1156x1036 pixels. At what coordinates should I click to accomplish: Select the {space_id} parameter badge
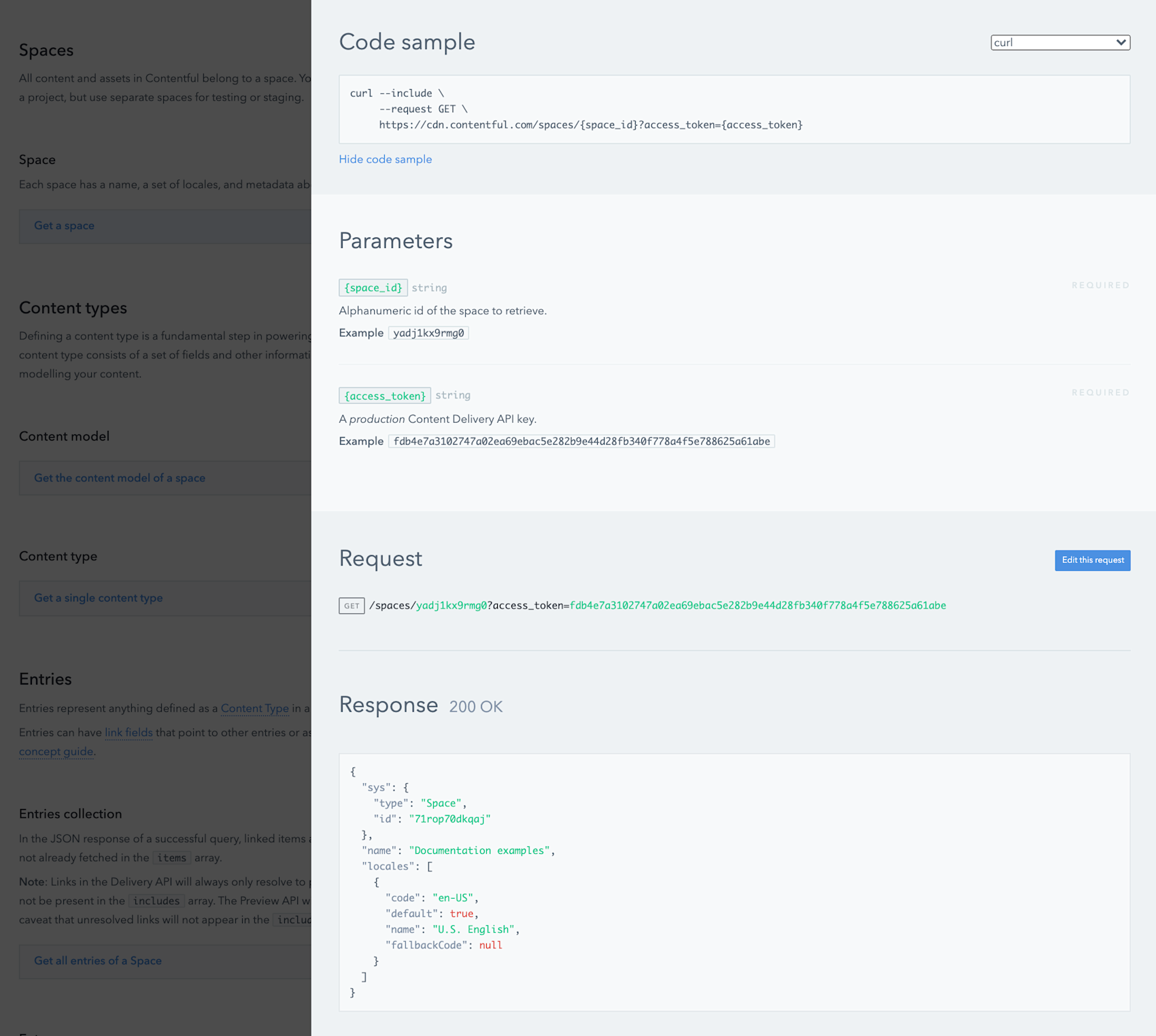coord(373,287)
